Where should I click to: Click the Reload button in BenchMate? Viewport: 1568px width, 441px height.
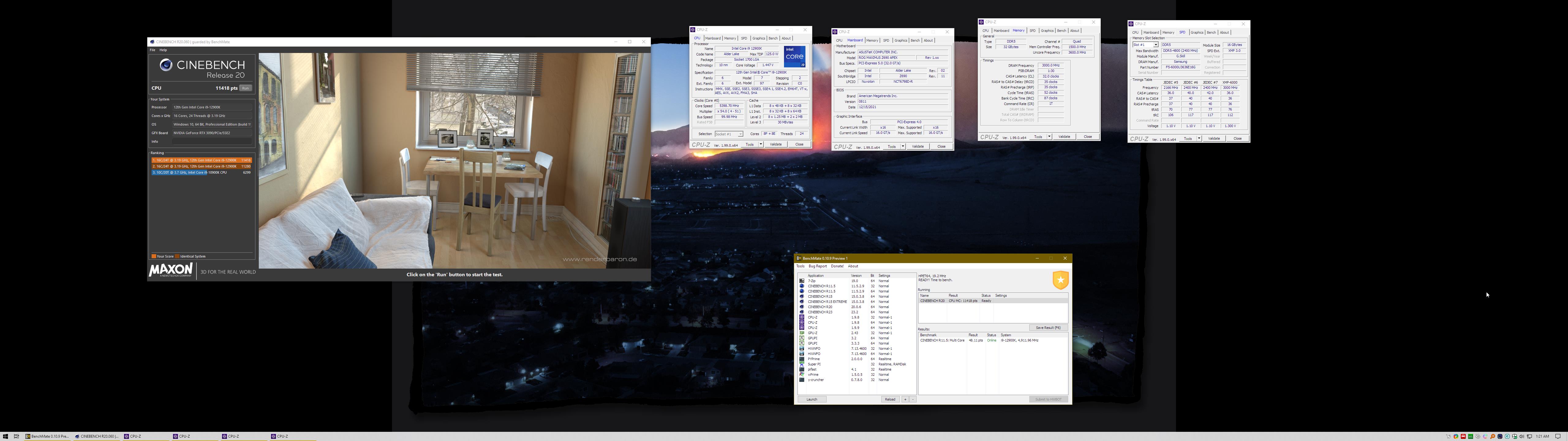(x=890, y=400)
